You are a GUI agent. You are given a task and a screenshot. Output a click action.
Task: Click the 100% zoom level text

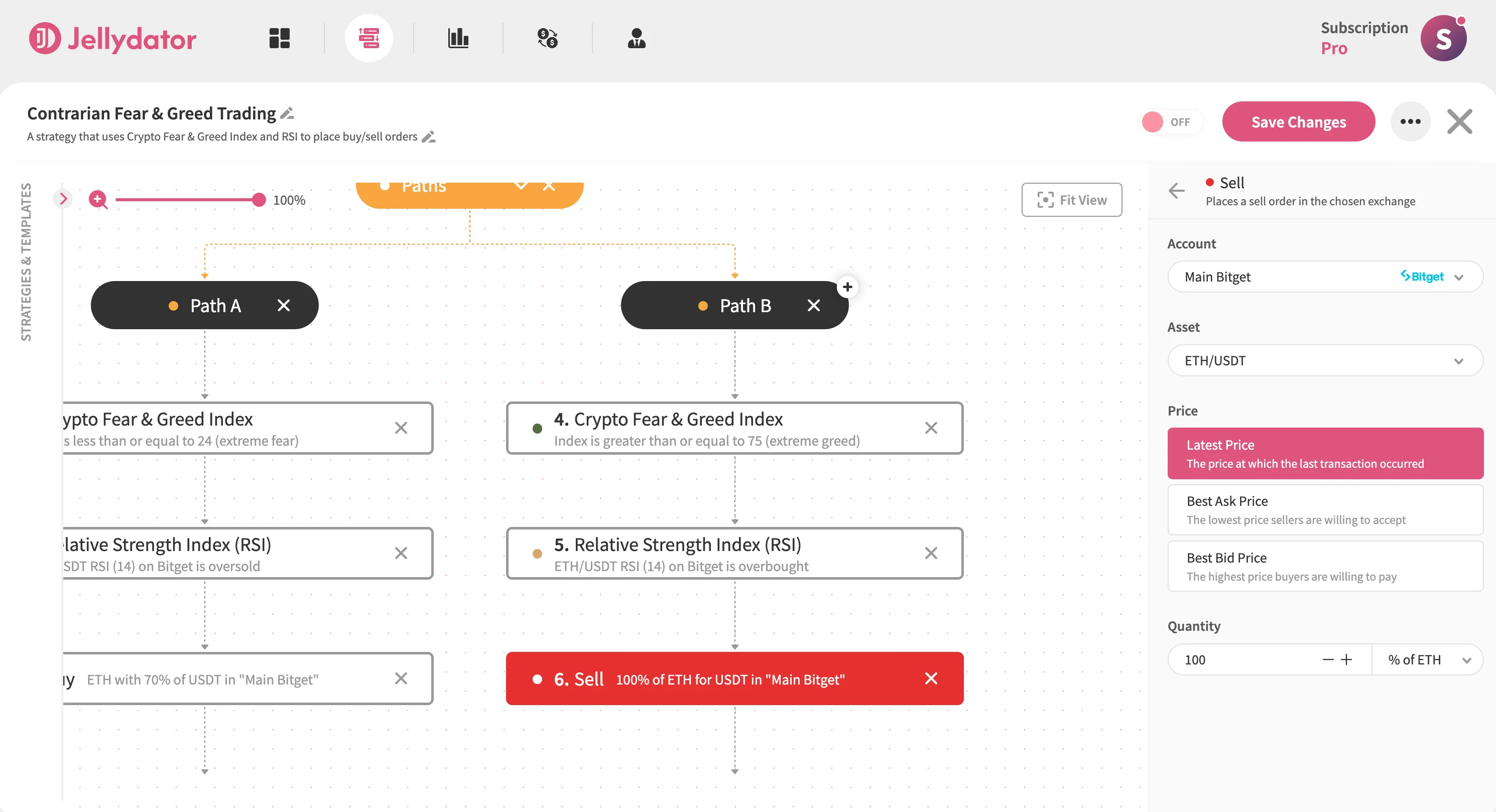pyautogui.click(x=289, y=200)
